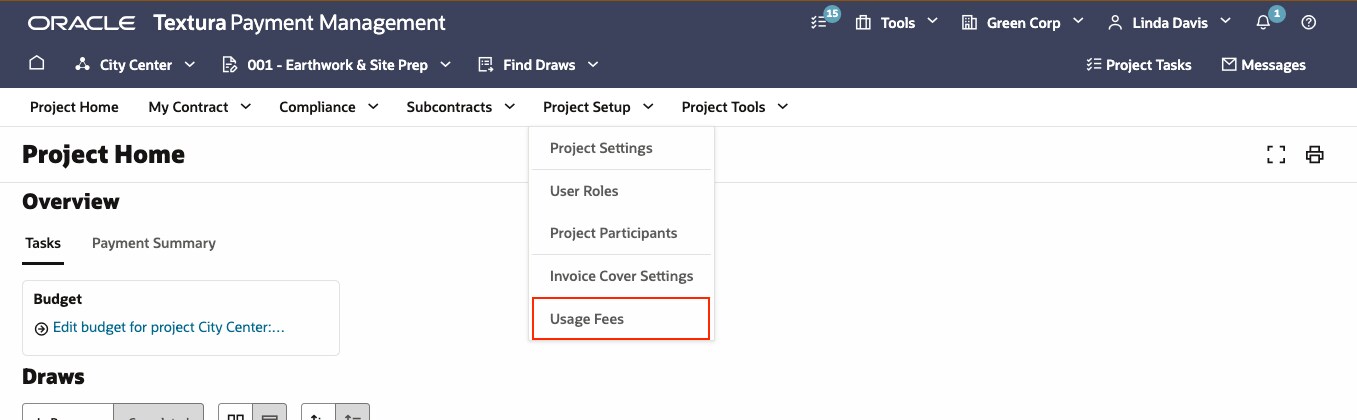Open the Tools dropdown
Image resolution: width=1357 pixels, height=420 pixels.
click(x=897, y=23)
